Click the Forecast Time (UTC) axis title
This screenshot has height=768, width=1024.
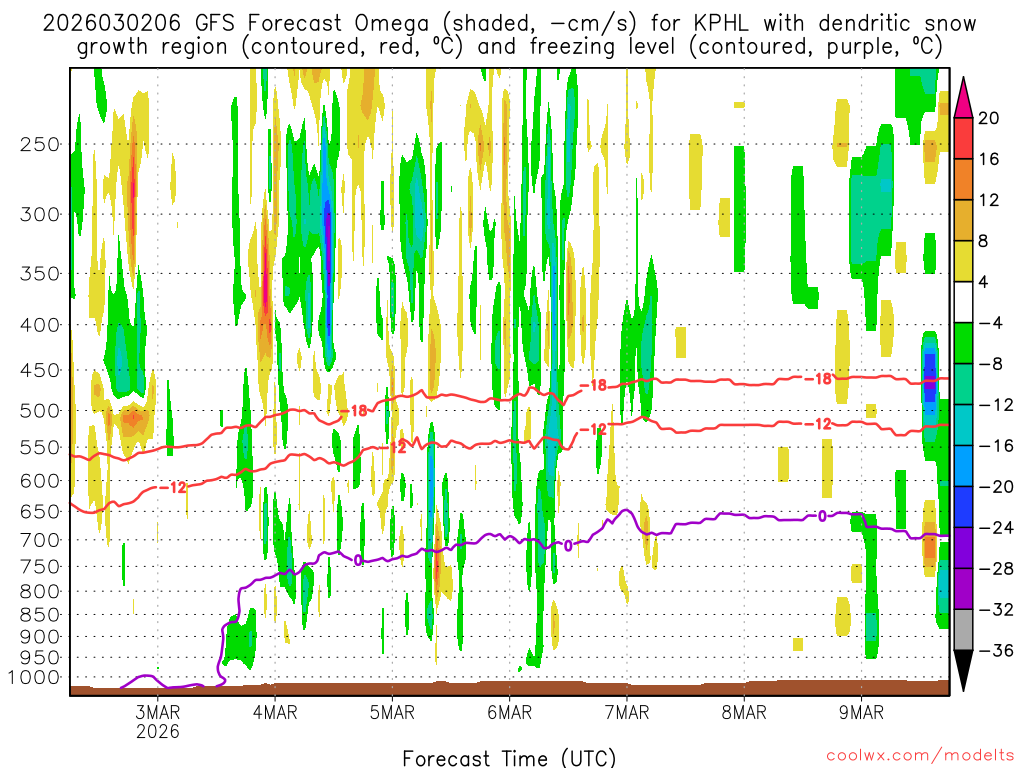point(509,757)
